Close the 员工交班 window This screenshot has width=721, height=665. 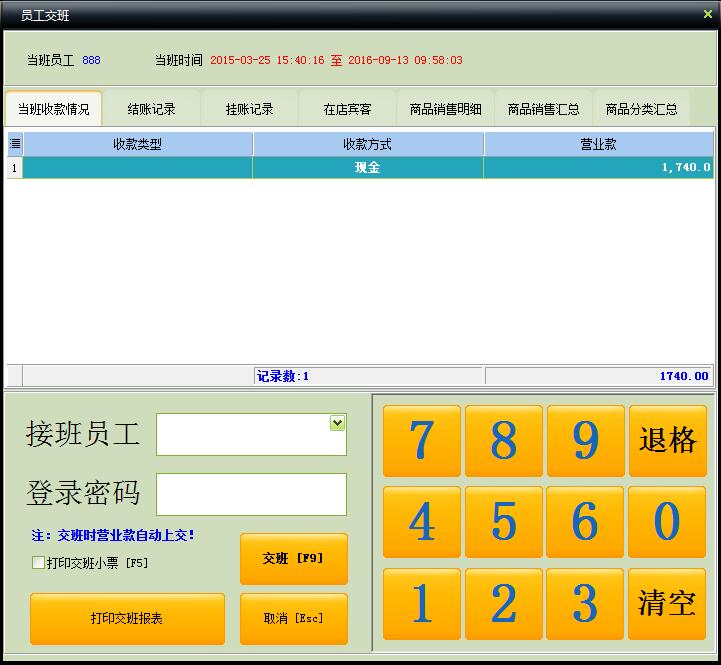(708, 14)
